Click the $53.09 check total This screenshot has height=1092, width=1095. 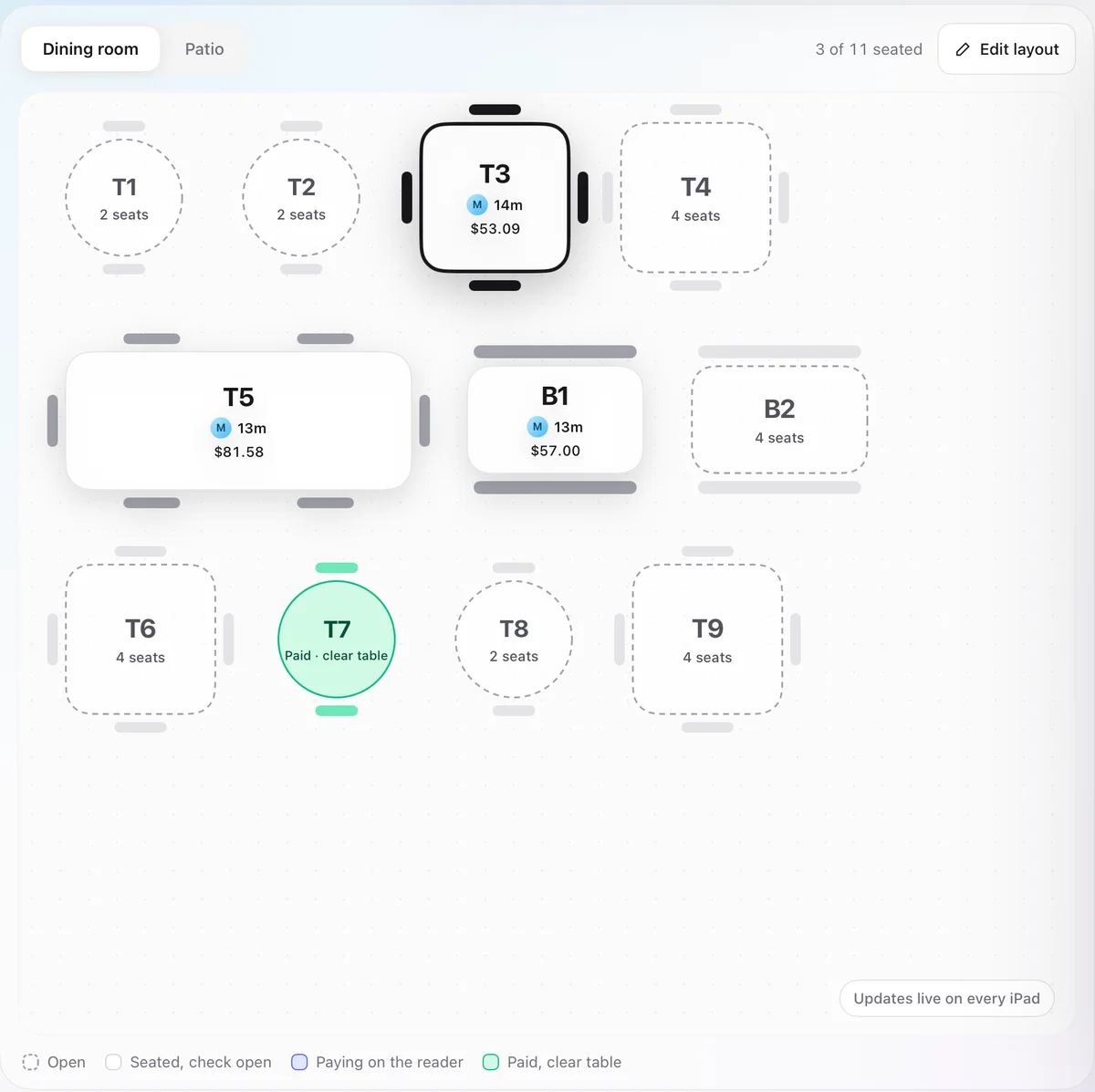[x=495, y=229]
